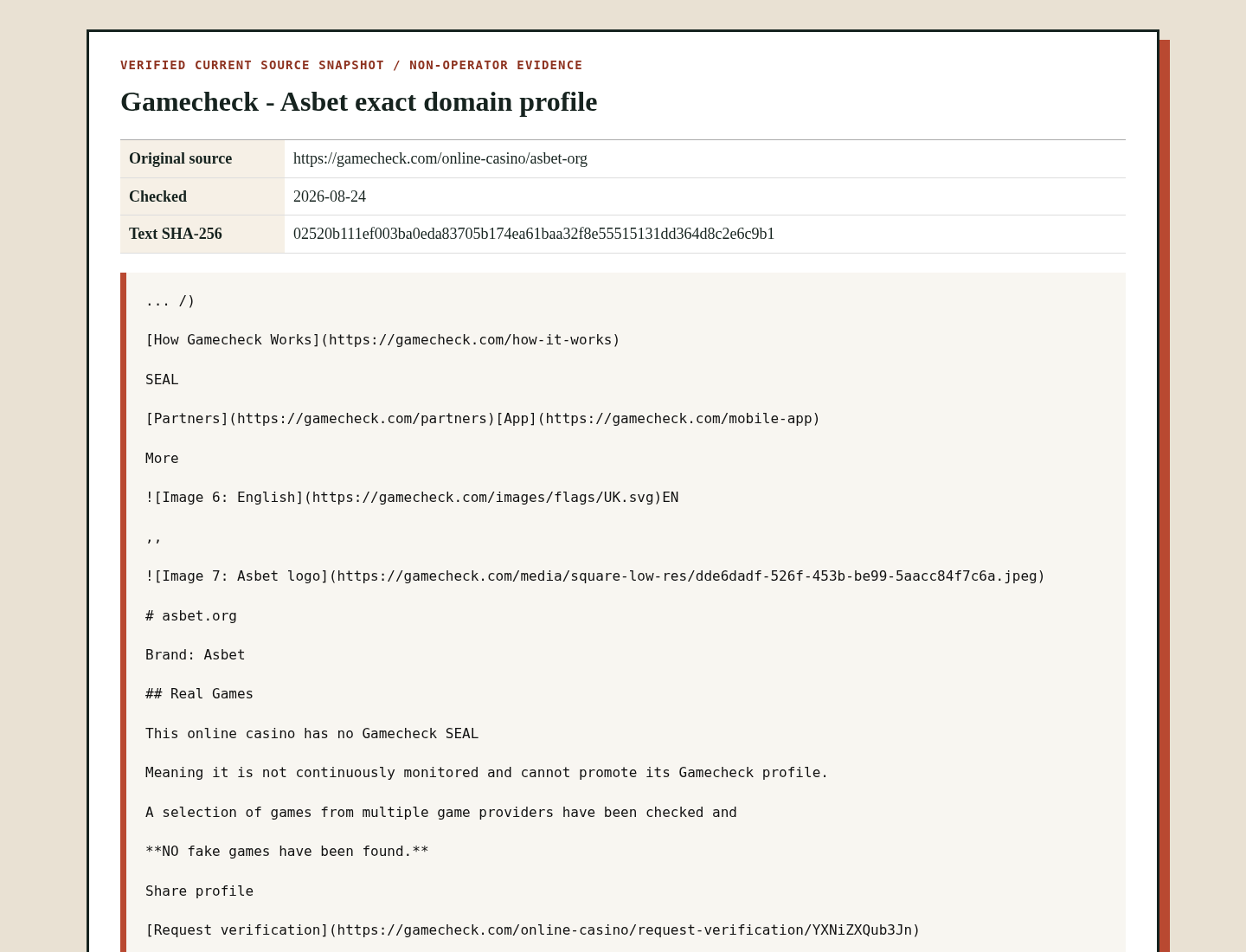Click the Gamecheck - Asbet exact domain profile heading
1246x952 pixels.
click(x=358, y=101)
